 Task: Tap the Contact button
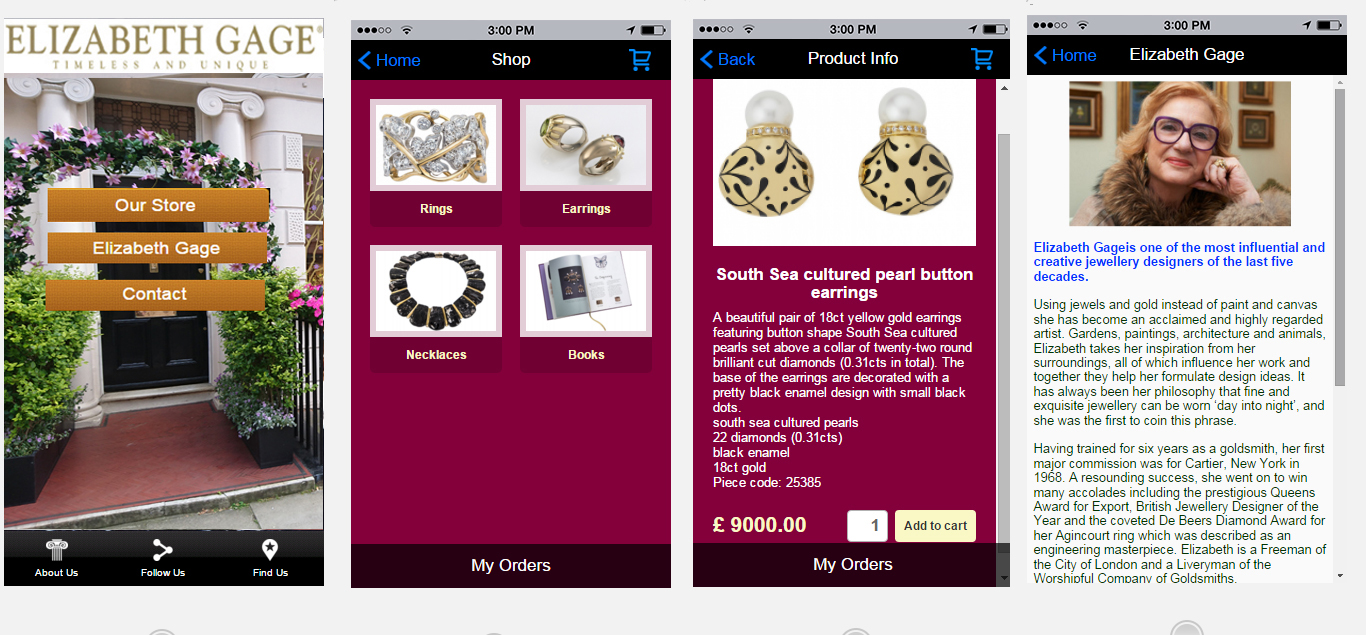point(155,294)
